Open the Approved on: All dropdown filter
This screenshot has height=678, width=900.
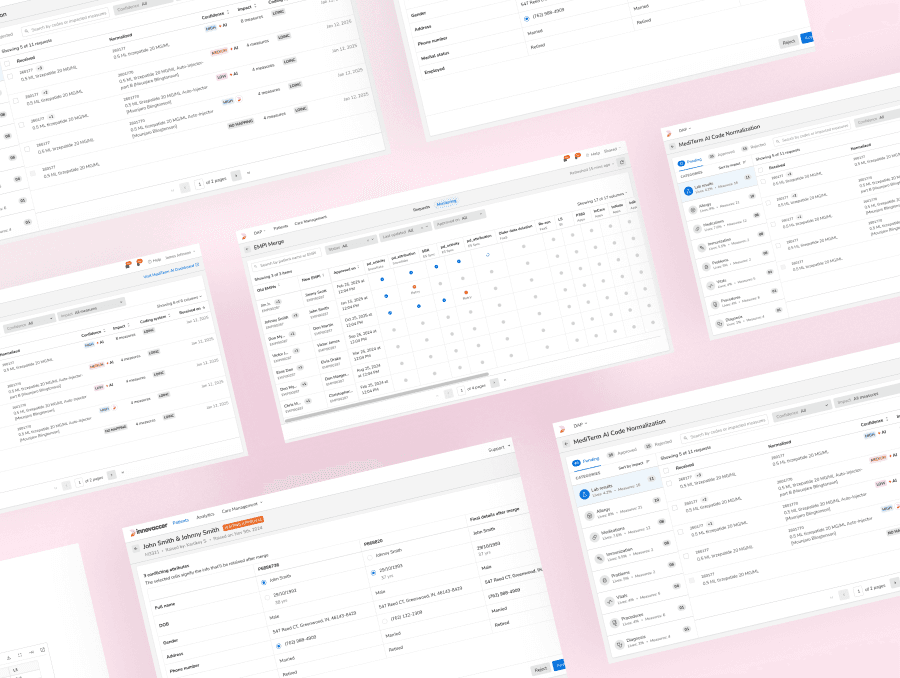459,219
